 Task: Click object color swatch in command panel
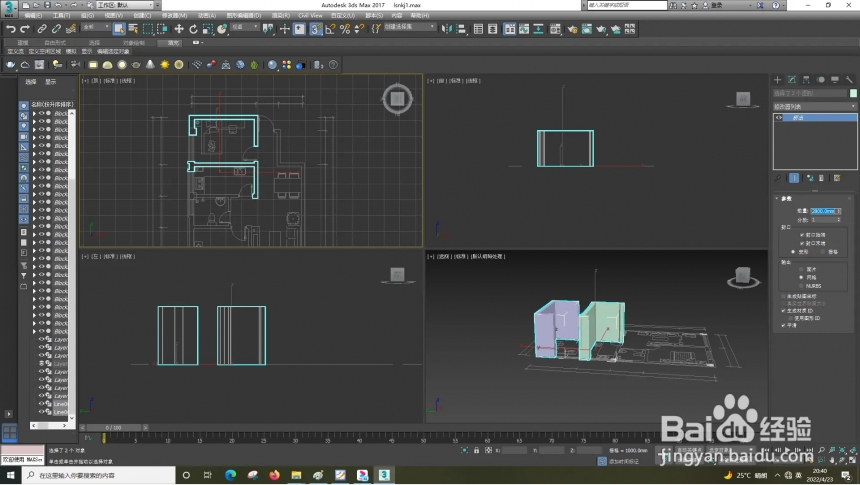tap(853, 93)
